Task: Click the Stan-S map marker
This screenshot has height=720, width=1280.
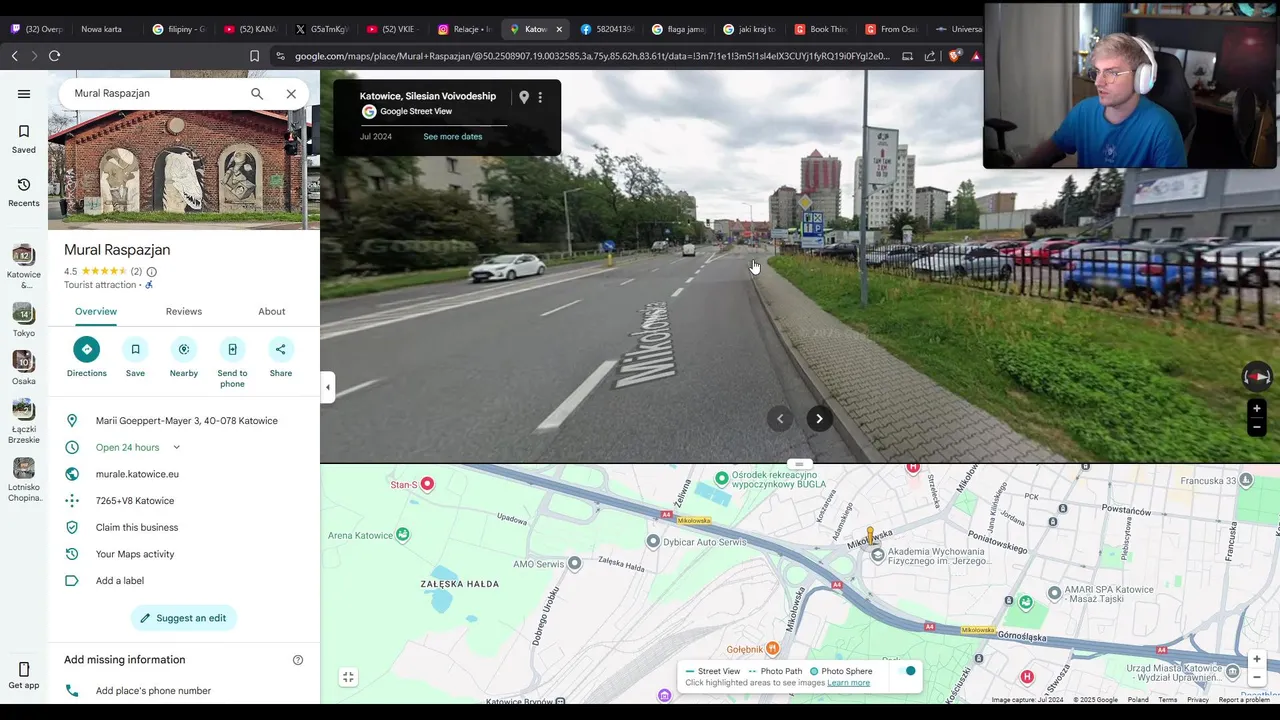Action: (x=427, y=484)
